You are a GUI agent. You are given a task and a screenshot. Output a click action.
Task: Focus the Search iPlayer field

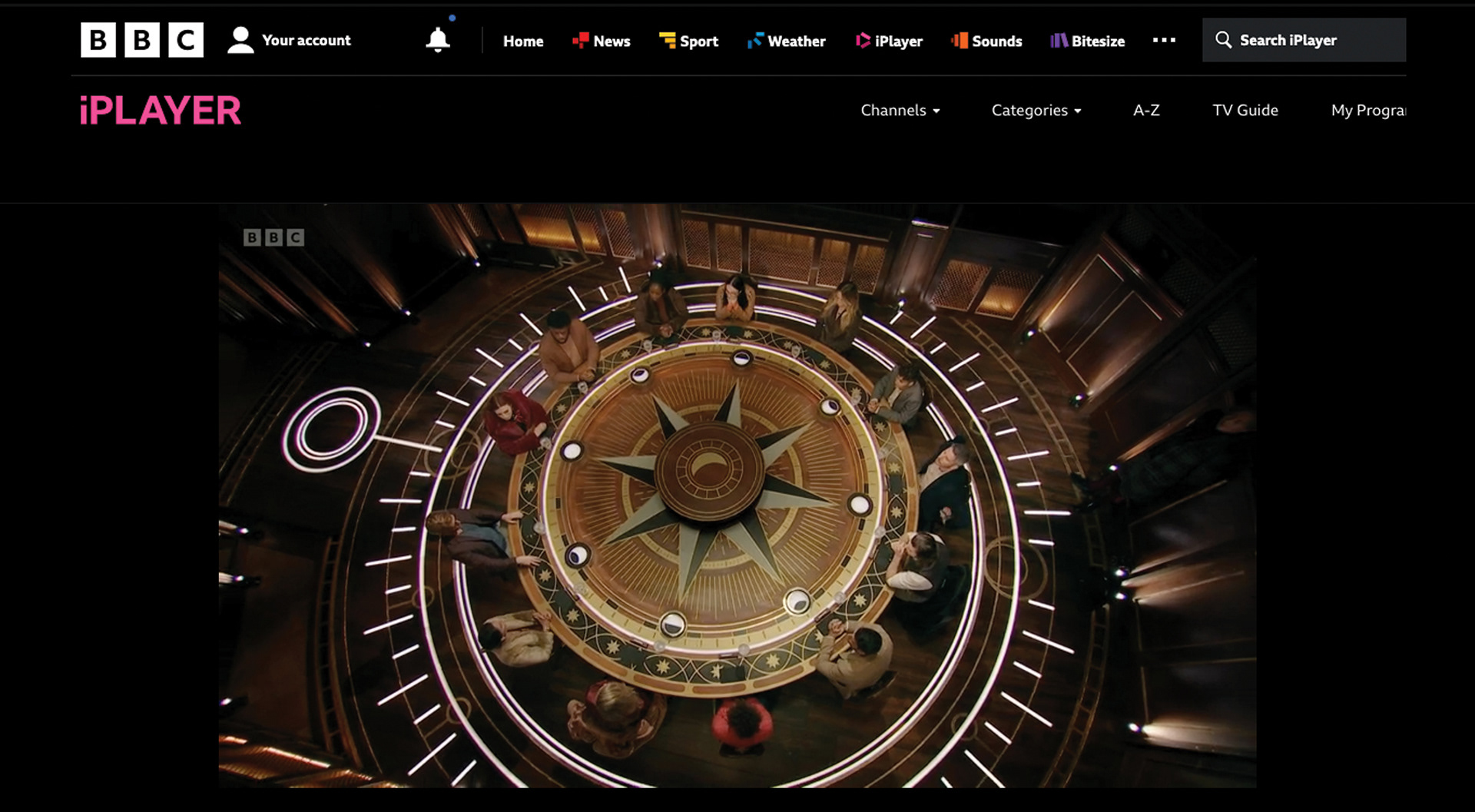1304,40
